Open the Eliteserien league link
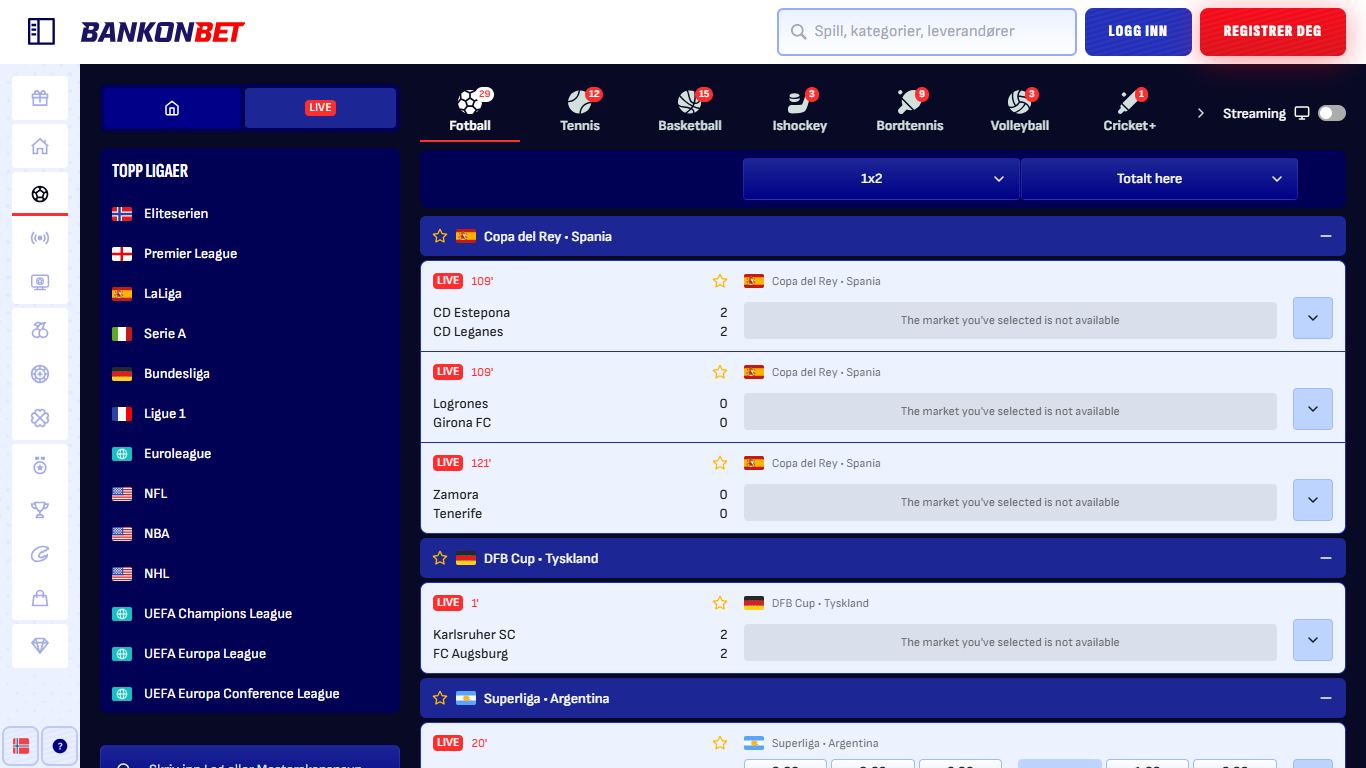This screenshot has width=1366, height=768. [x=176, y=213]
